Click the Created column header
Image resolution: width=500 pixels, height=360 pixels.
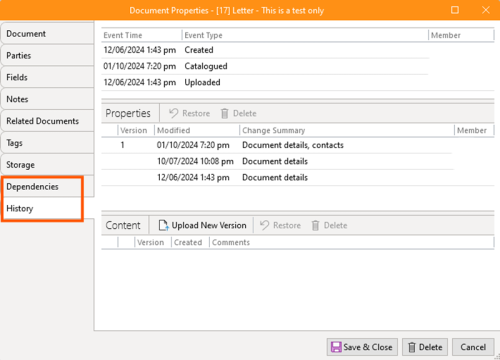point(190,242)
